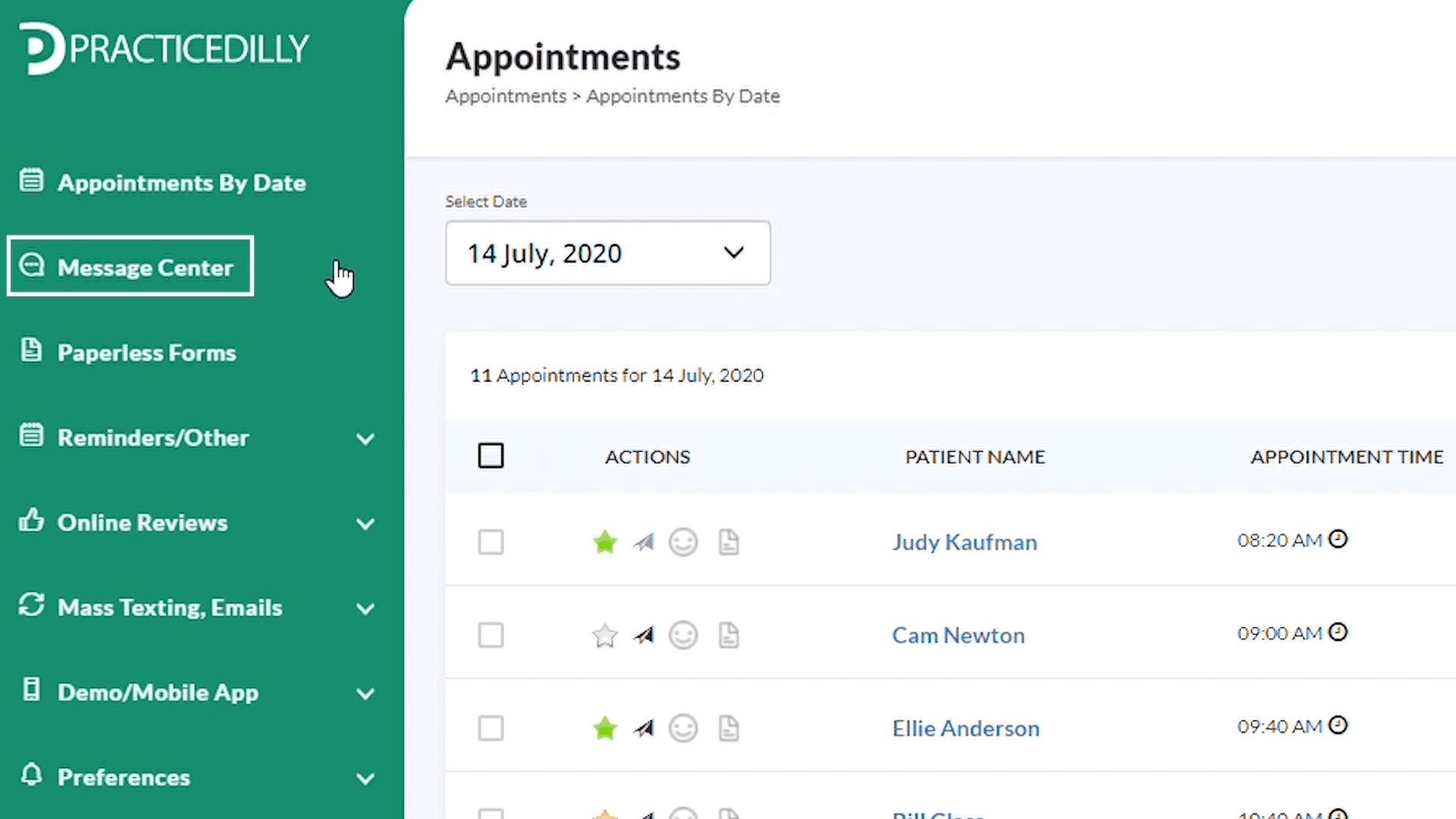The height and width of the screenshot is (819, 1456).
Task: Click the smiley icon for Ellie Anderson
Action: pyautogui.click(x=683, y=729)
